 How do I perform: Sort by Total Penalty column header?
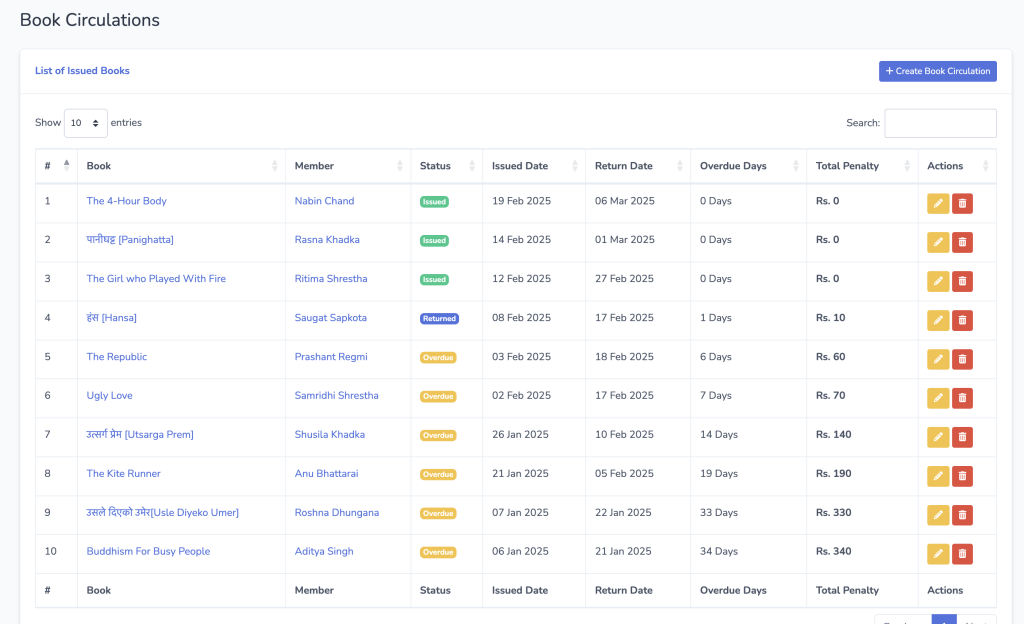862,166
